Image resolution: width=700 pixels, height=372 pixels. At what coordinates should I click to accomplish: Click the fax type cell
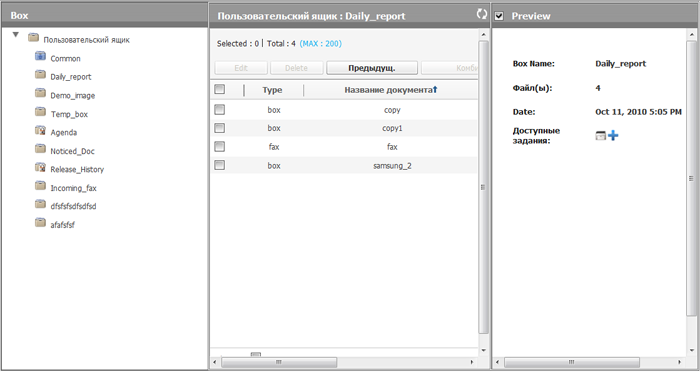point(274,147)
